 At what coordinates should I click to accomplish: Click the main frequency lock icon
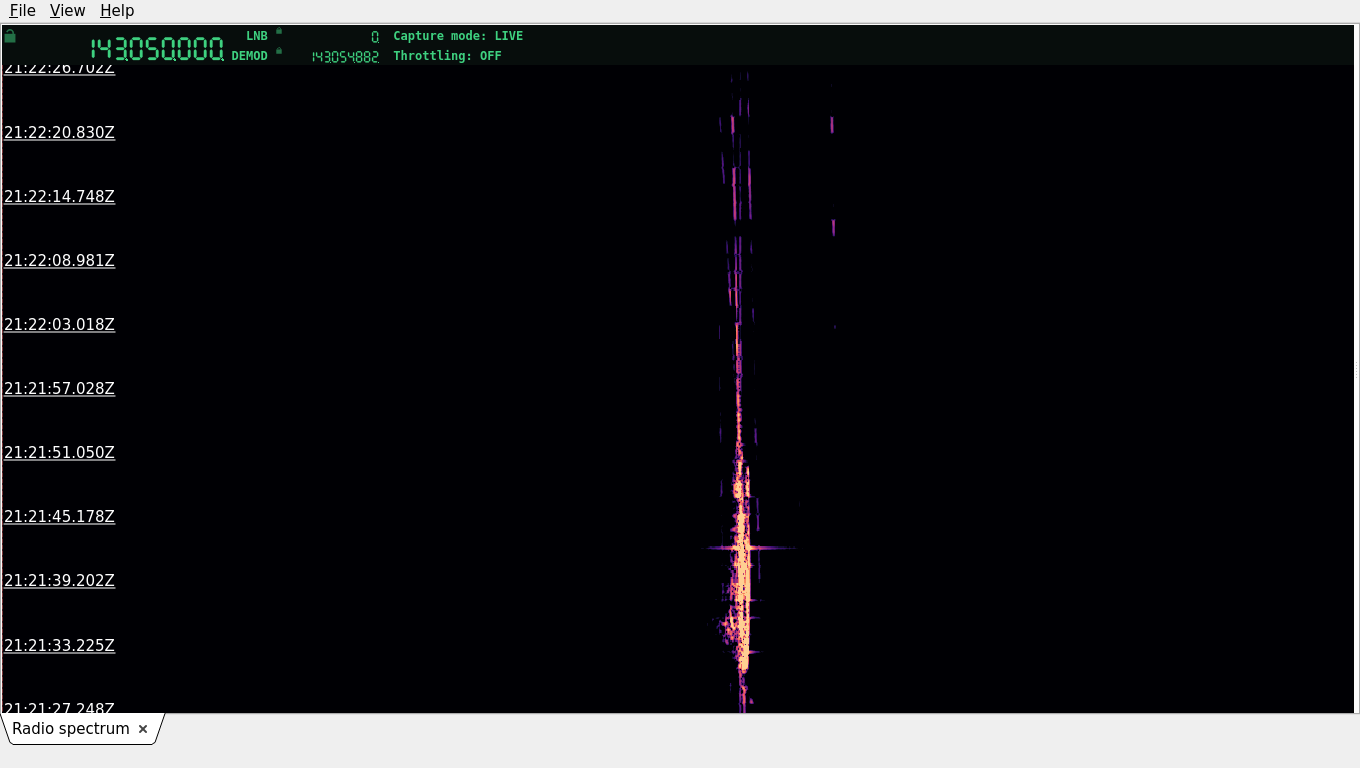(x=10, y=36)
